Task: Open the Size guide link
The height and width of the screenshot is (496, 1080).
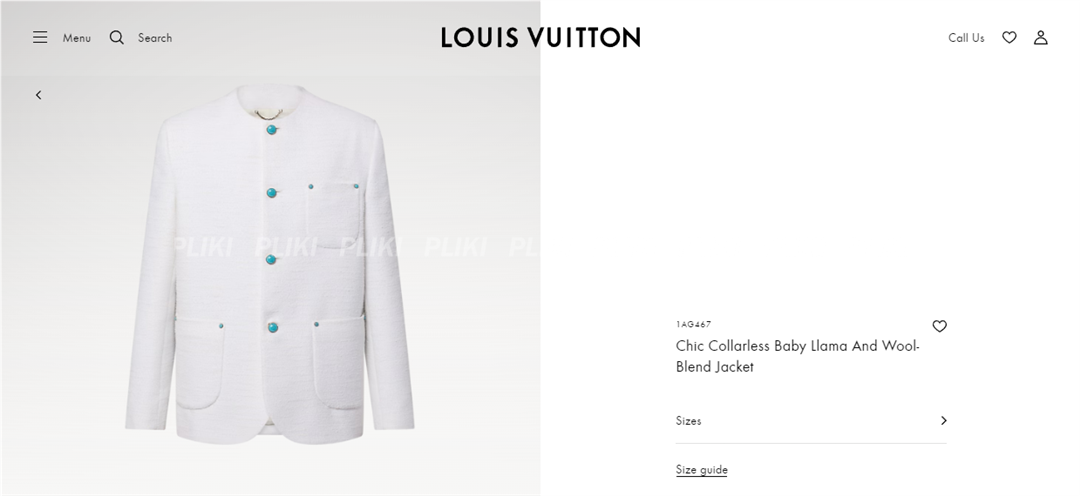Action: [701, 470]
